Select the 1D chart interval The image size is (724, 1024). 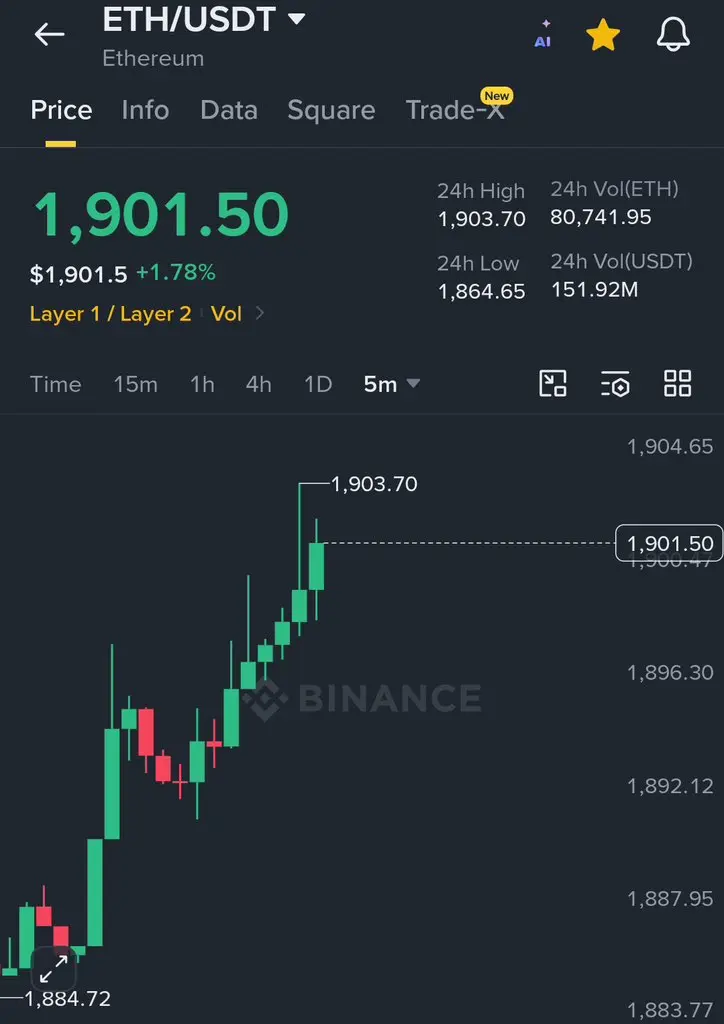318,384
